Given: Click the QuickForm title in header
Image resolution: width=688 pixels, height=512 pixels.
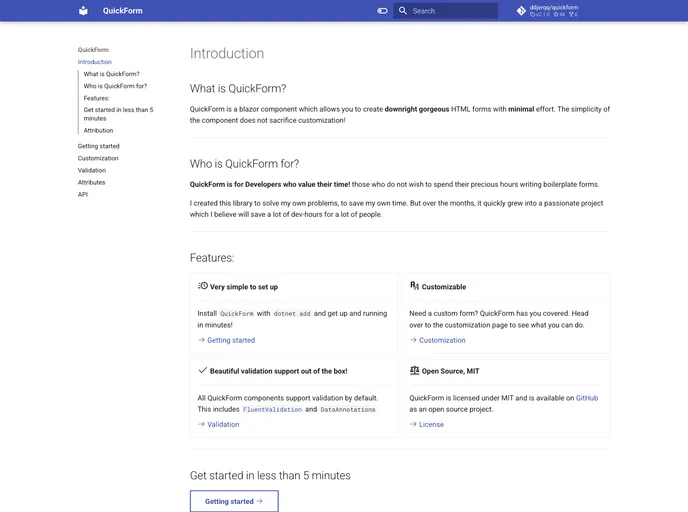Looking at the screenshot, I should pos(122,11).
